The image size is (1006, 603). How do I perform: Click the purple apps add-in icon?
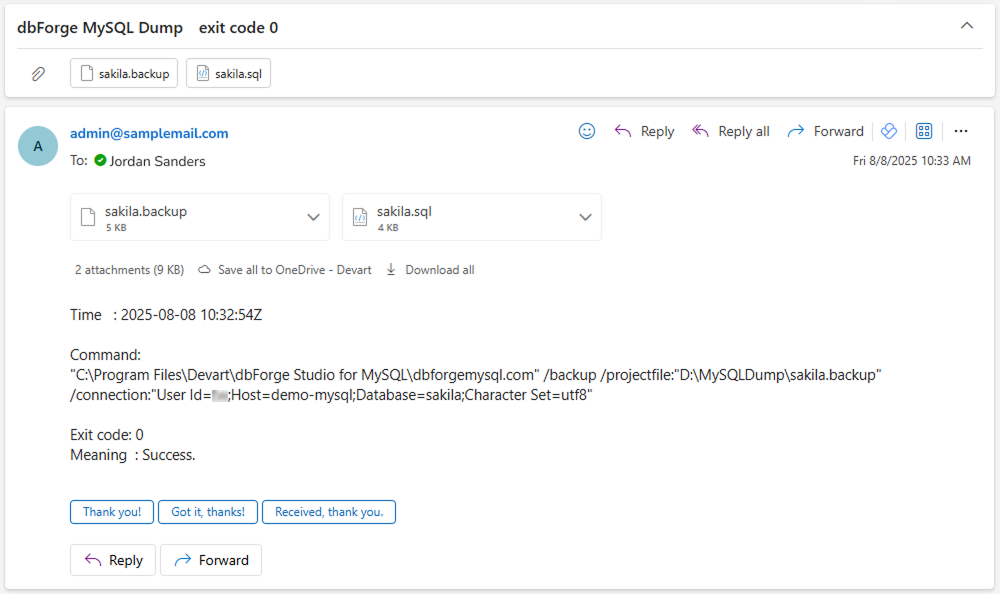[x=888, y=131]
